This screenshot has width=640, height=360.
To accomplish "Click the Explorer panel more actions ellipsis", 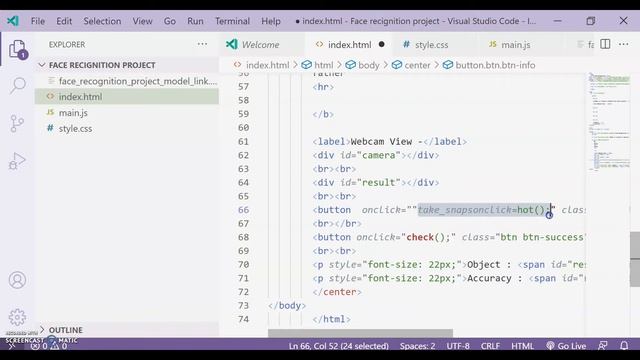I will point(202,44).
